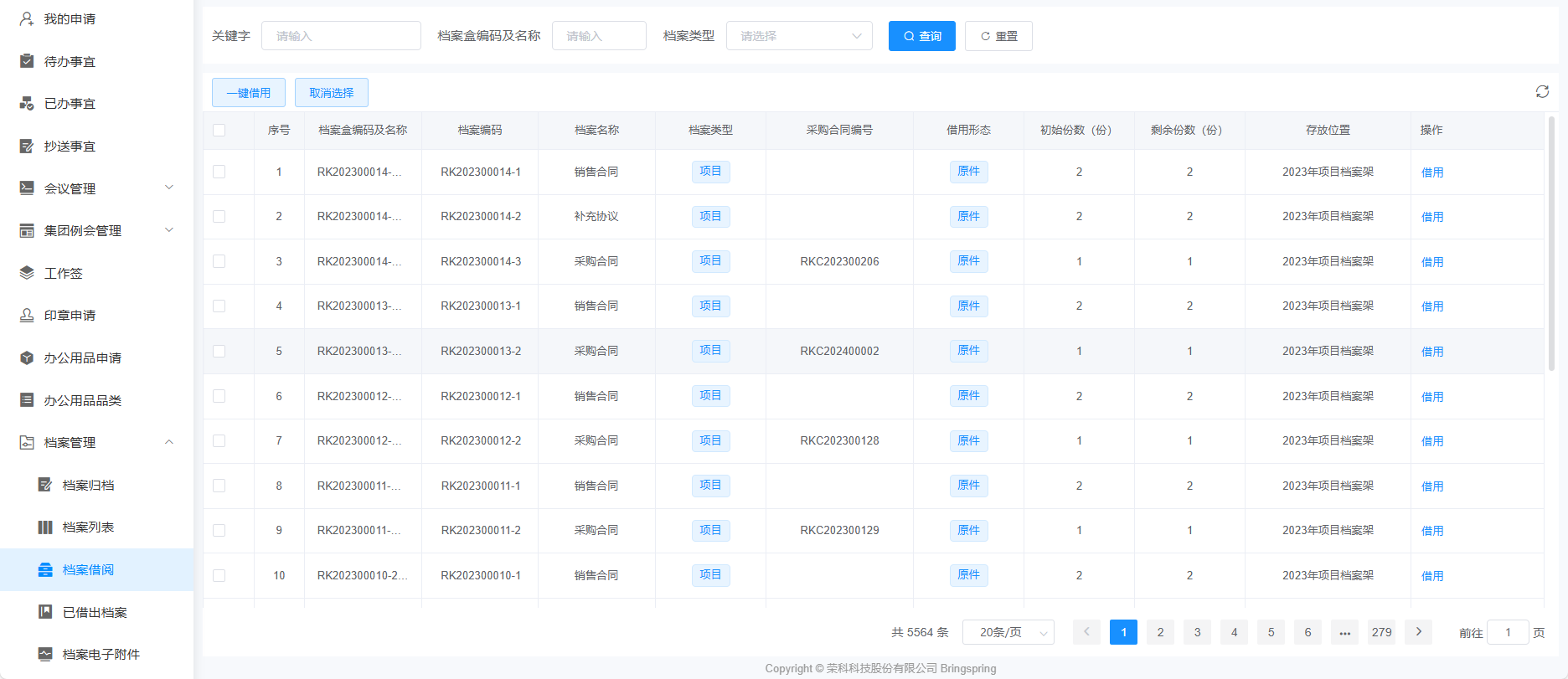The image size is (1568, 679).
Task: Go to 我的申请 in sidebar
Action: click(70, 18)
